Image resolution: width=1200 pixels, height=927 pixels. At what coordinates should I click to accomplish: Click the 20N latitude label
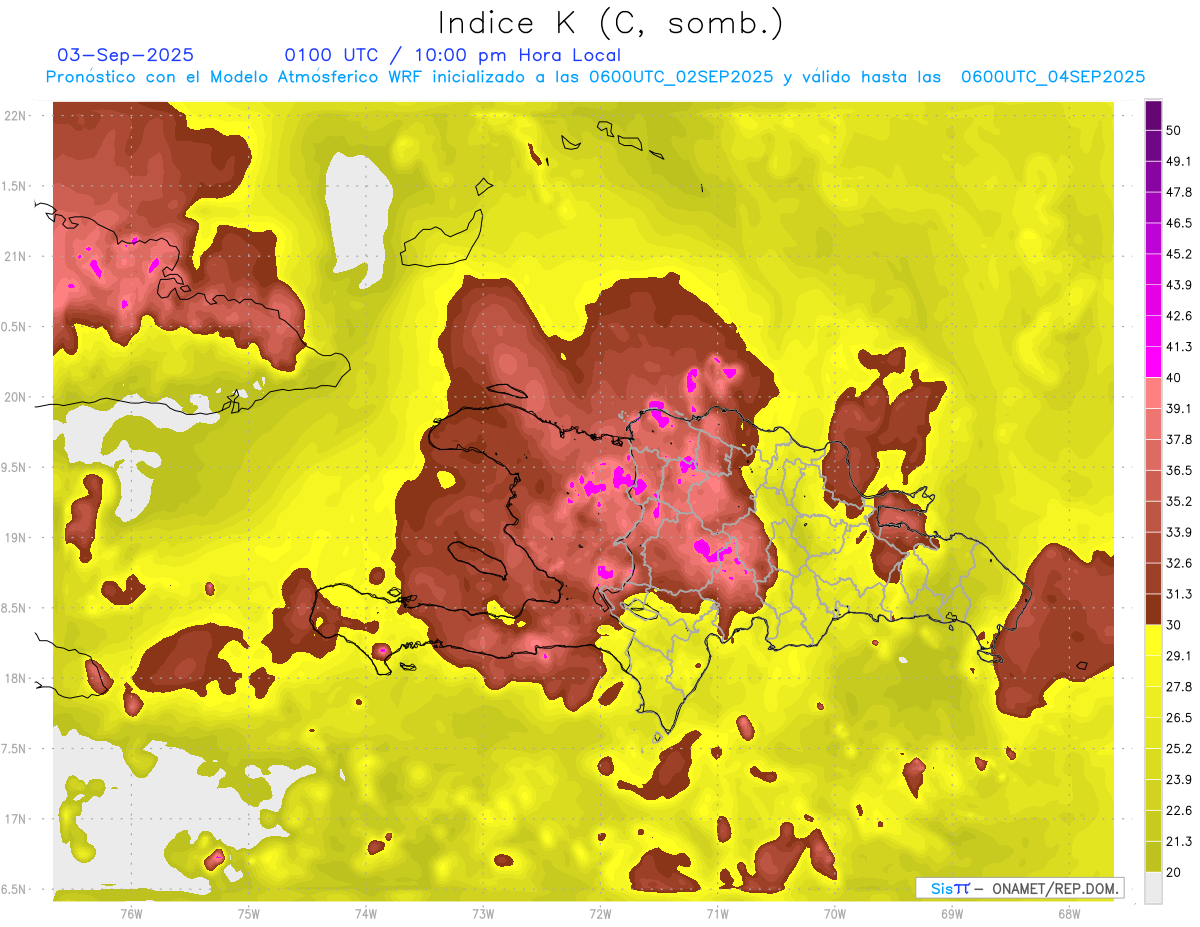(16, 398)
